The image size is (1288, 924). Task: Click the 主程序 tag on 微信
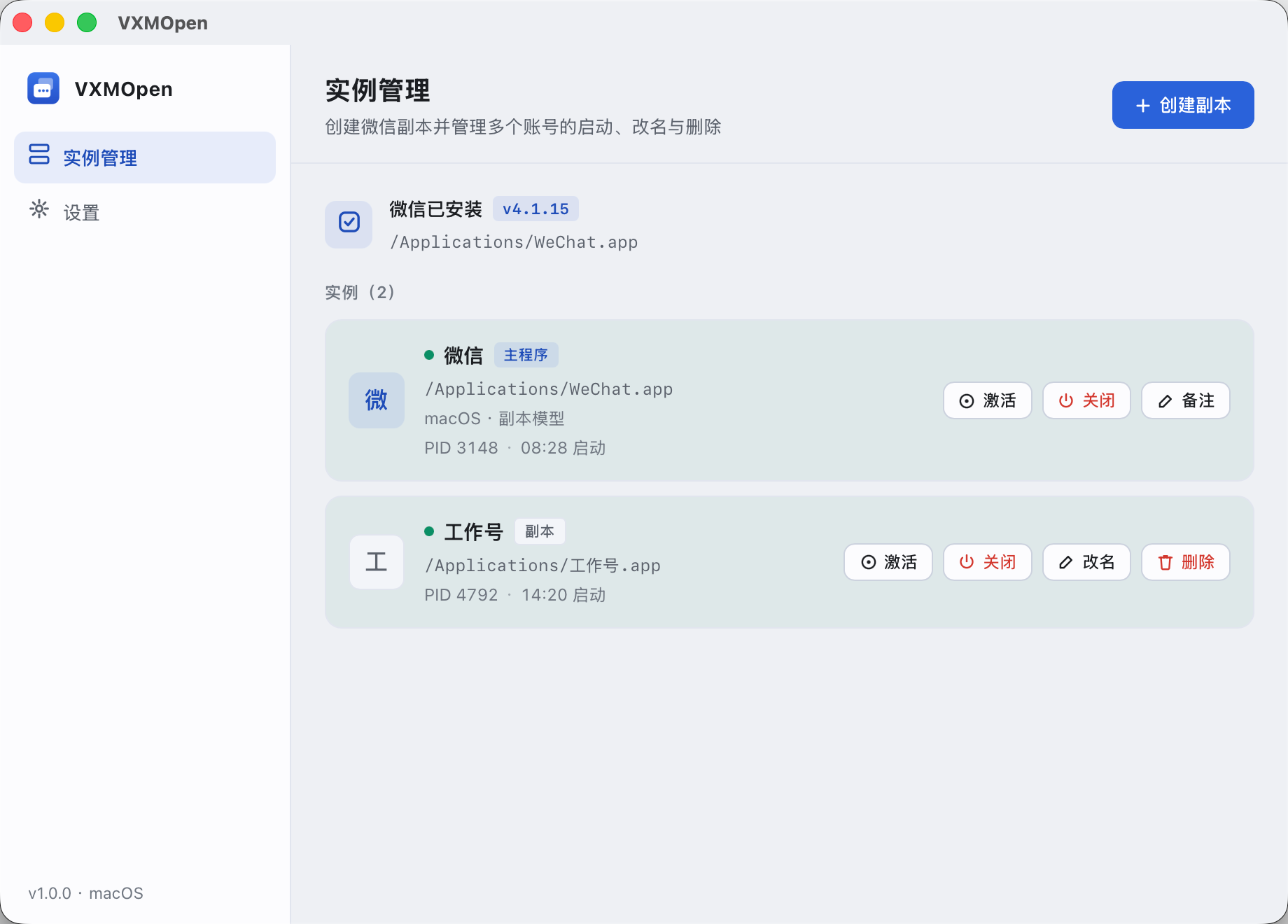point(526,355)
